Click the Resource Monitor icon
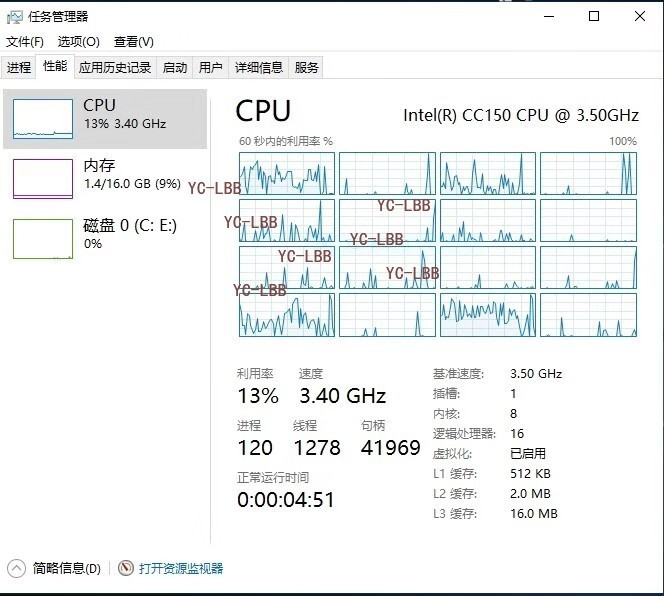 point(125,568)
